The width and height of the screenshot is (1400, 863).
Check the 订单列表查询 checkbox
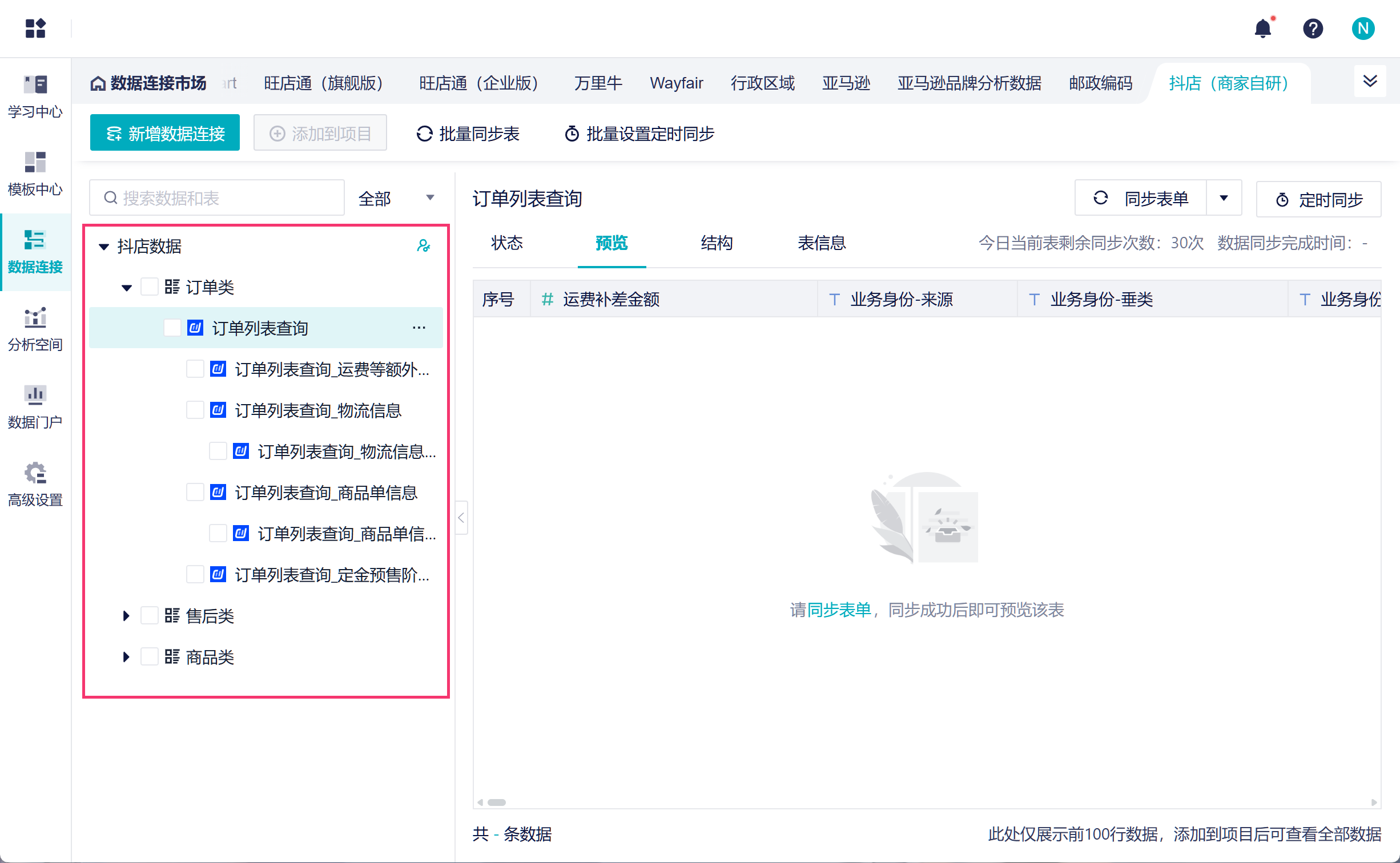tap(172, 328)
